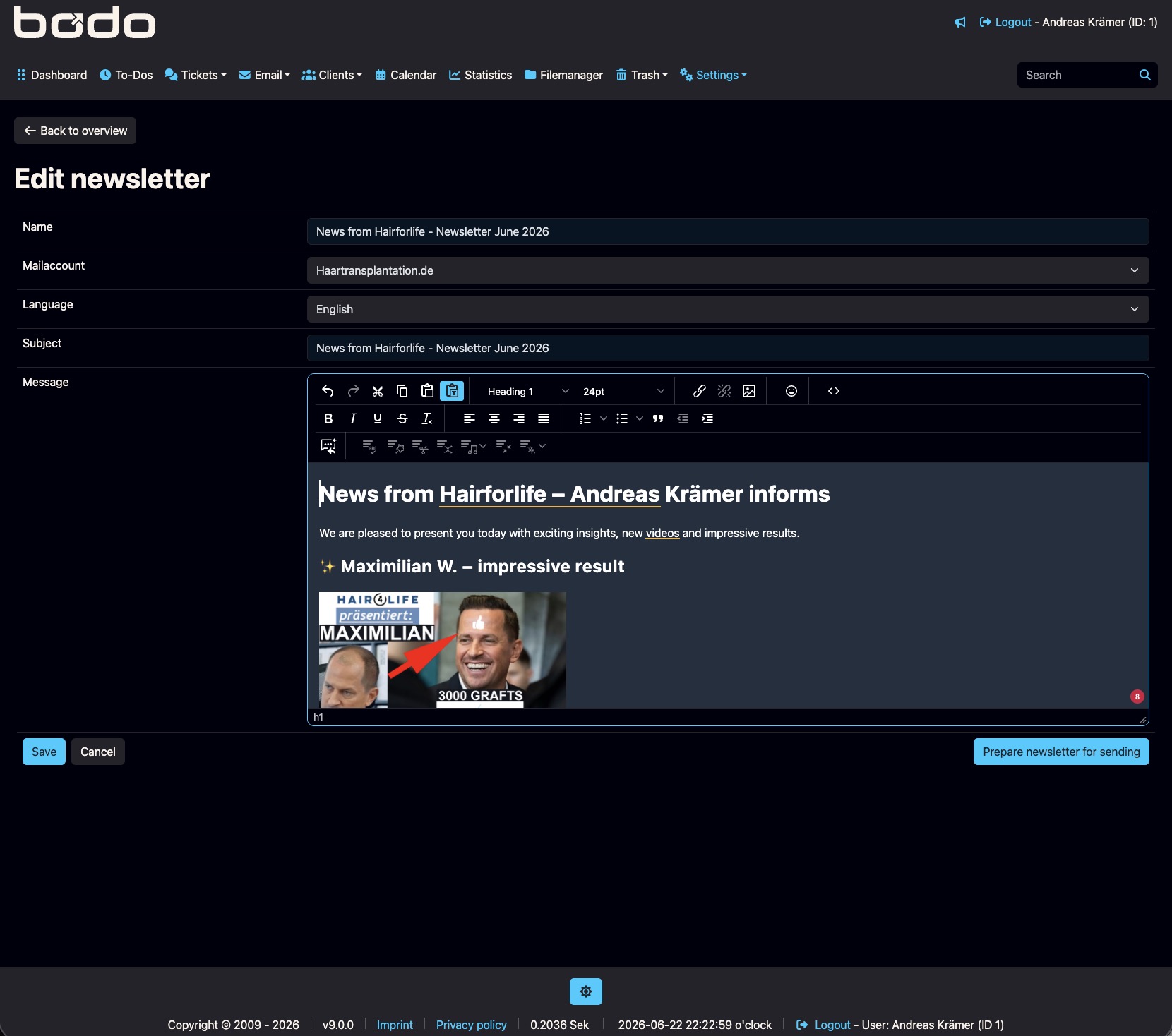
Task: Toggle underline formatting
Action: click(378, 418)
